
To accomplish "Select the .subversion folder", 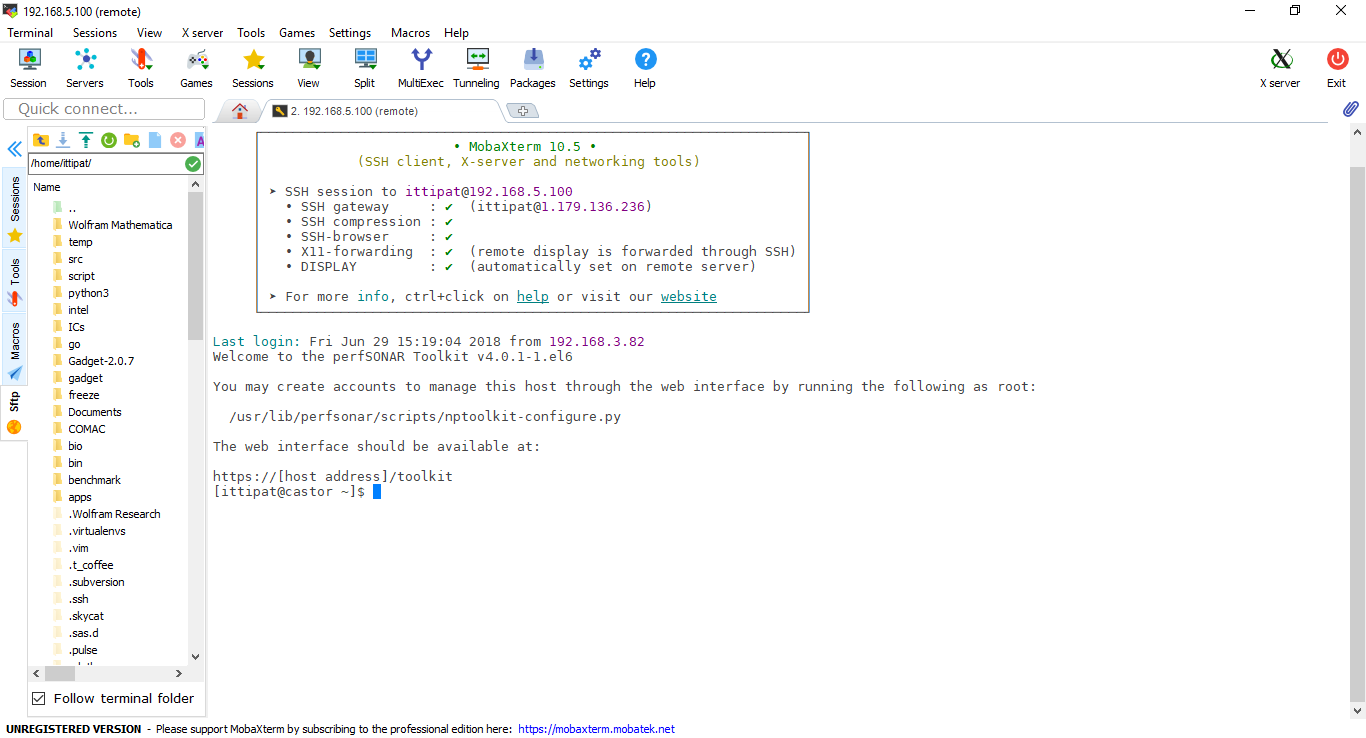I will [x=96, y=582].
